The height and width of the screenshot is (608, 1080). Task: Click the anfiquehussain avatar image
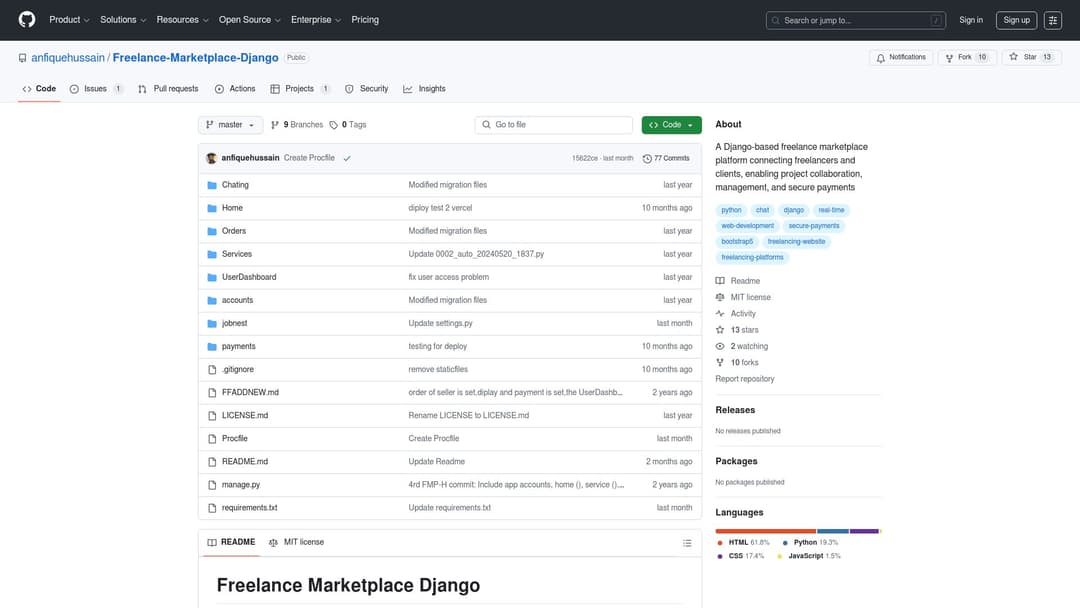[x=211, y=158]
